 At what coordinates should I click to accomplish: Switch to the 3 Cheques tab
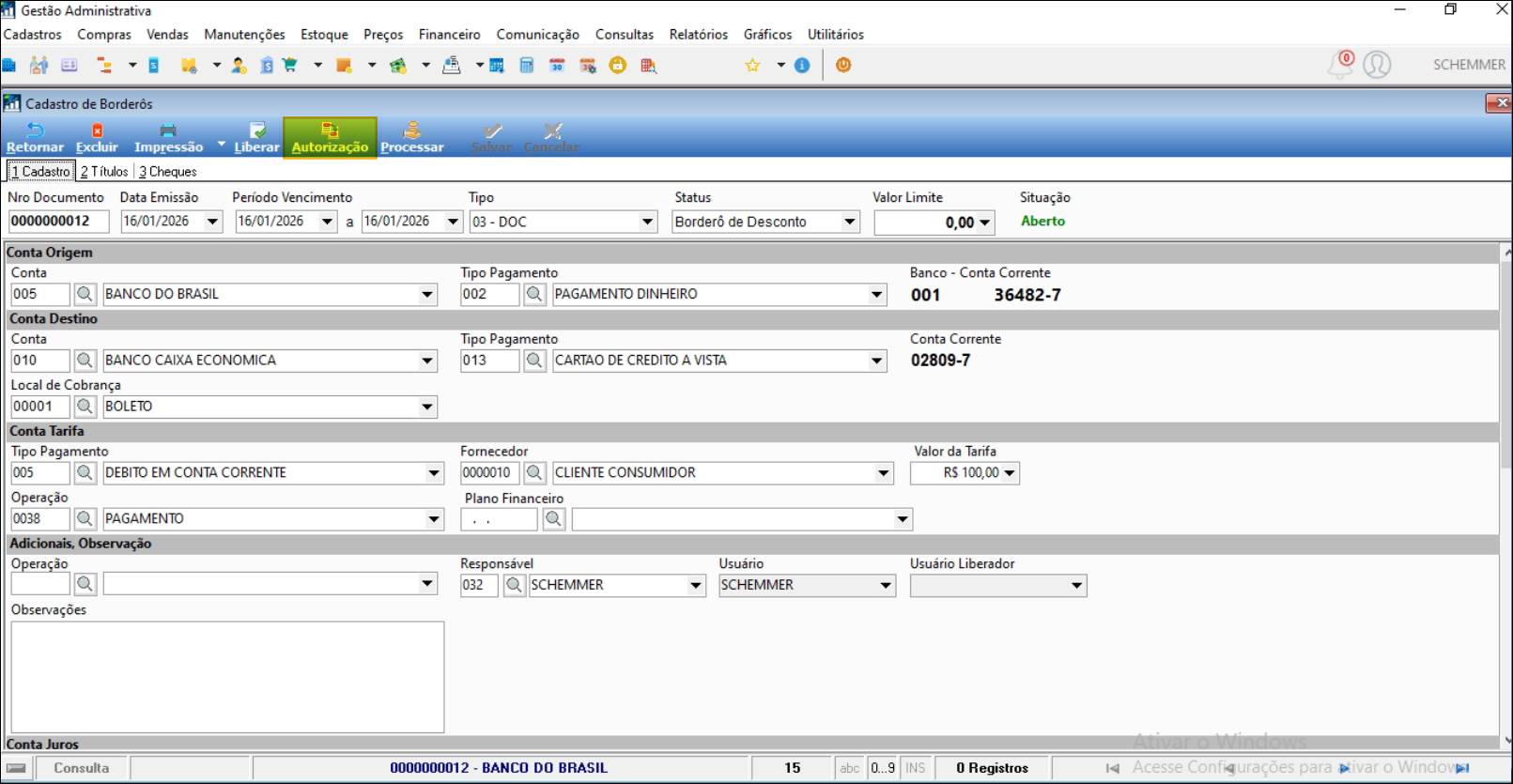click(168, 172)
